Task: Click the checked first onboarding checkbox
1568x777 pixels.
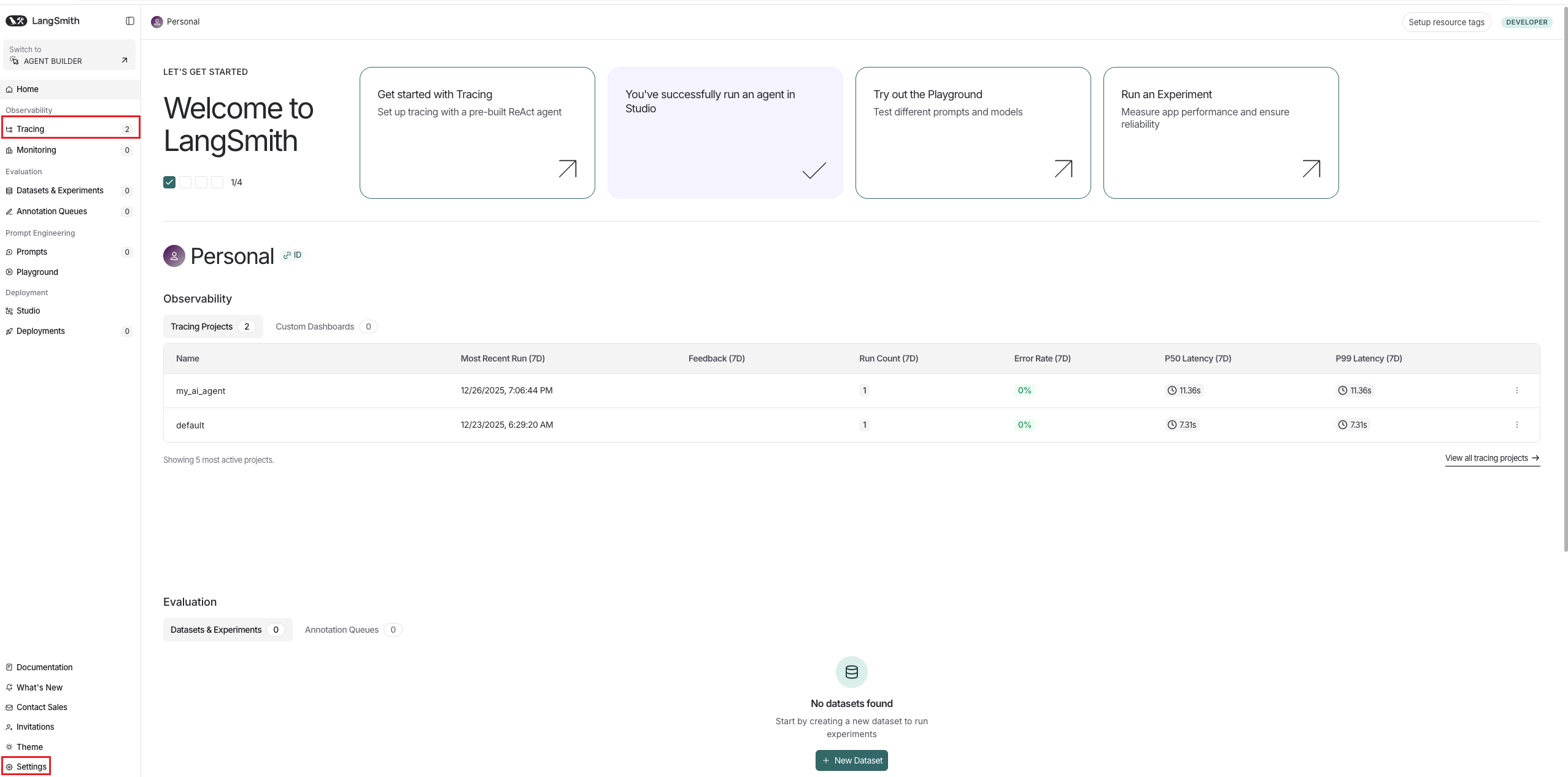Action: [169, 182]
